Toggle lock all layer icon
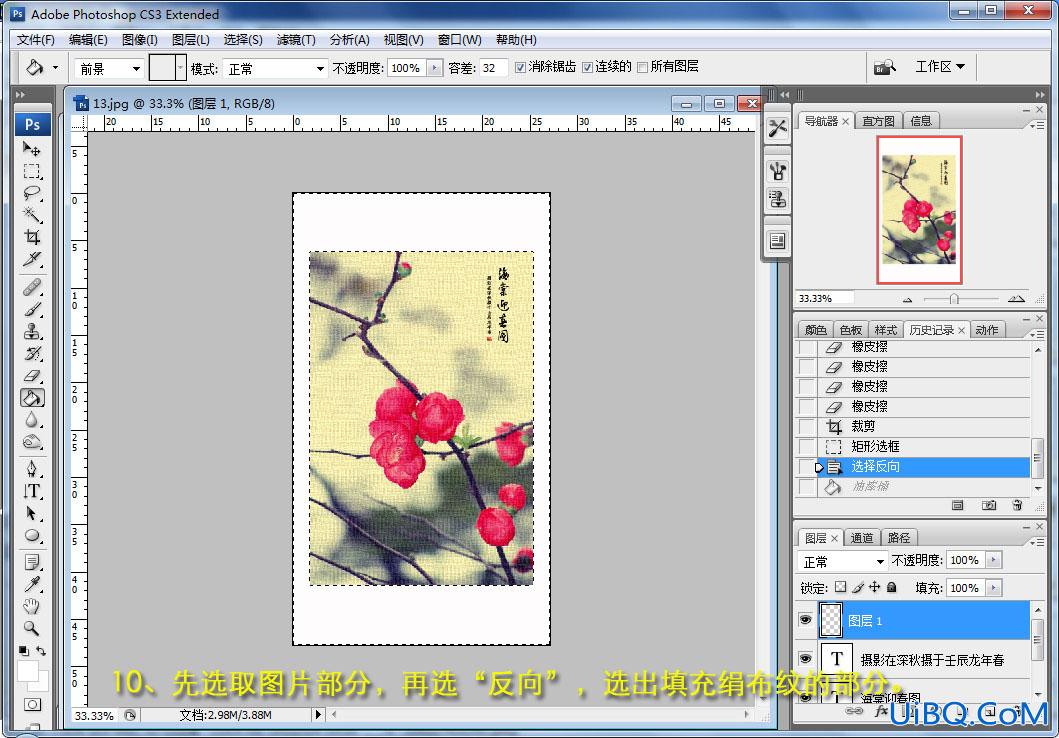 tap(892, 587)
